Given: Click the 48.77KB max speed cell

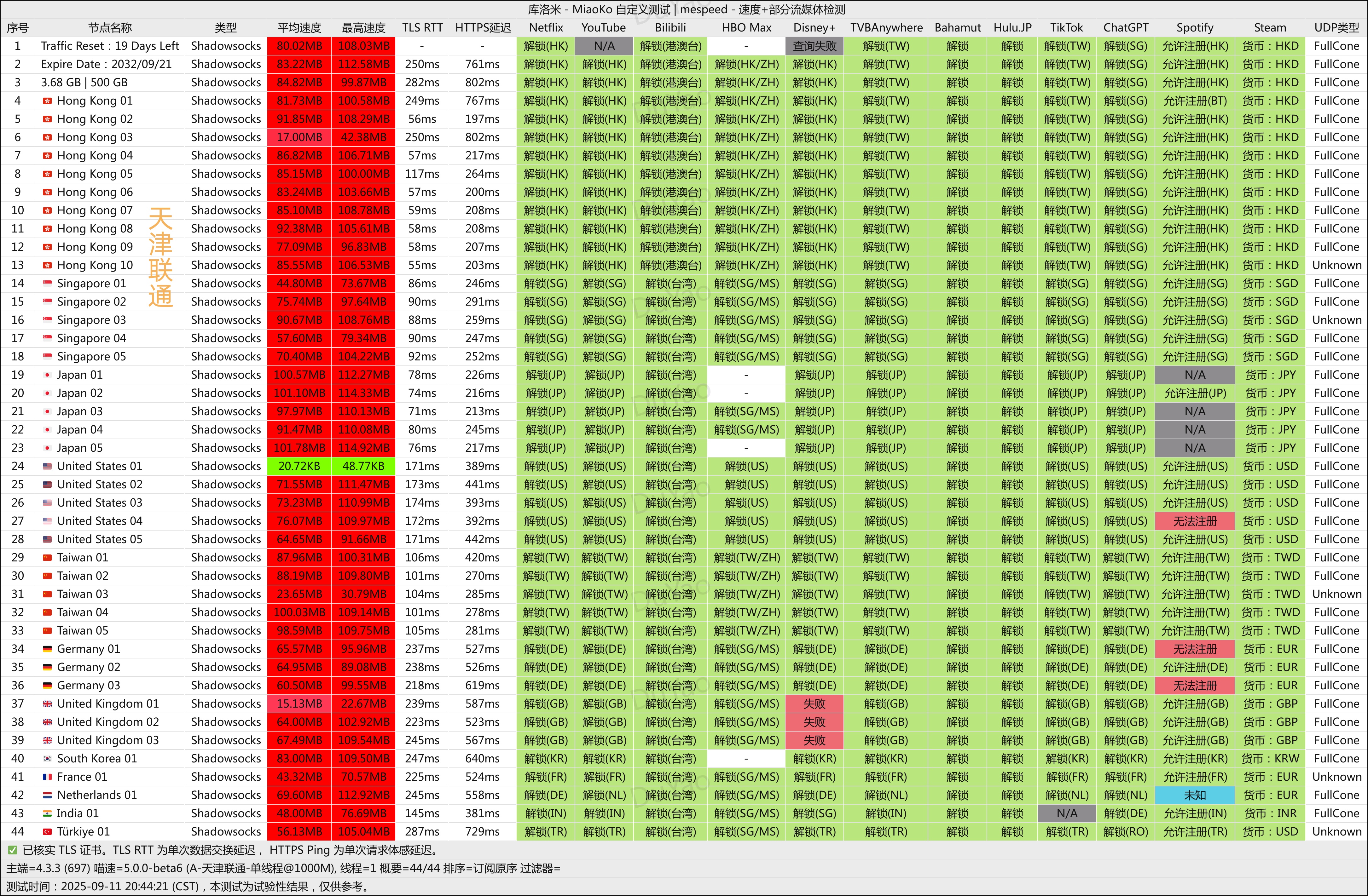Looking at the screenshot, I should [x=363, y=466].
